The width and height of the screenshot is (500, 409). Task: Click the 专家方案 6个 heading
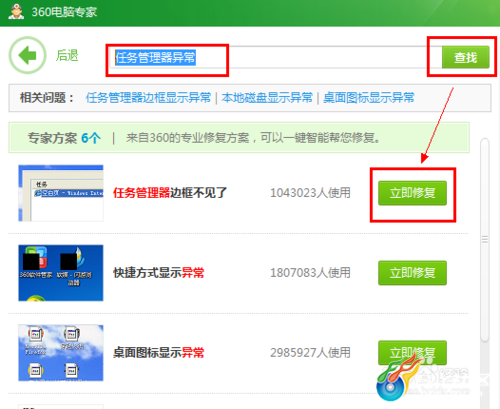64,138
